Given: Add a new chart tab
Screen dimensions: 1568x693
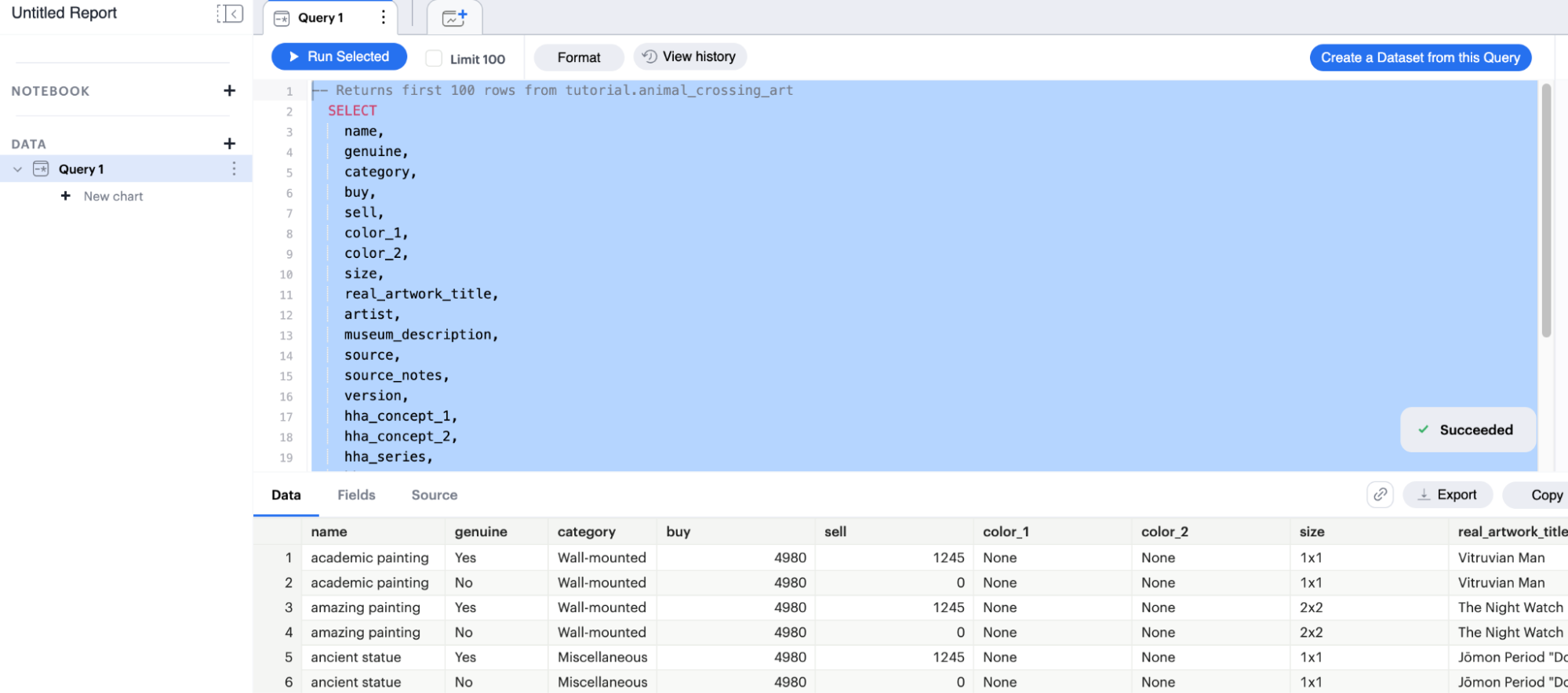Looking at the screenshot, I should click(454, 17).
